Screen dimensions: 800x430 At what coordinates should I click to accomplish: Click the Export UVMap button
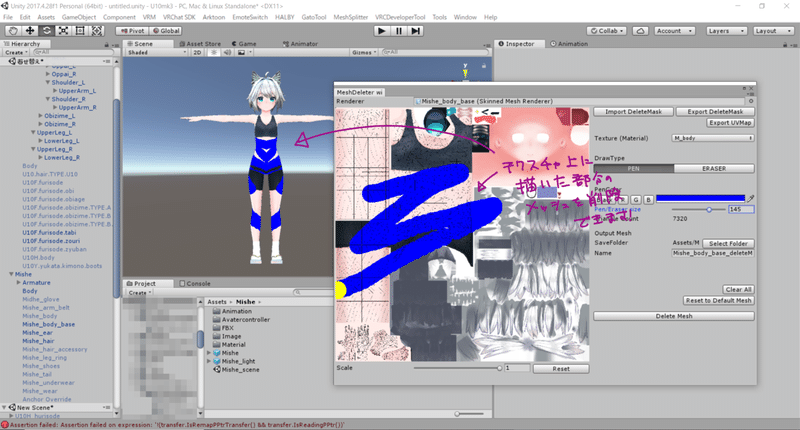[730, 123]
